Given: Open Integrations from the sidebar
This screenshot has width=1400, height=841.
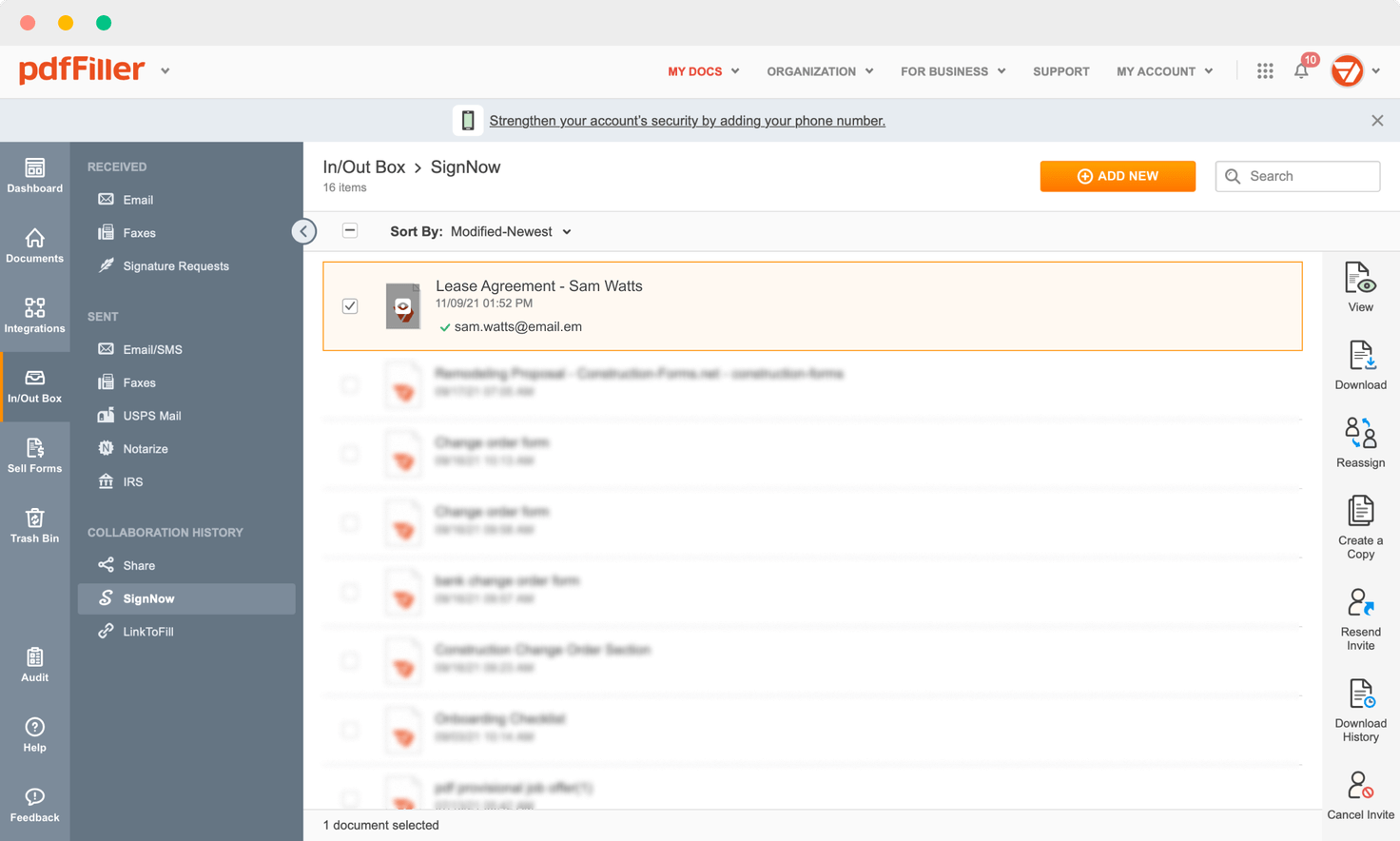Looking at the screenshot, I should point(34,316).
